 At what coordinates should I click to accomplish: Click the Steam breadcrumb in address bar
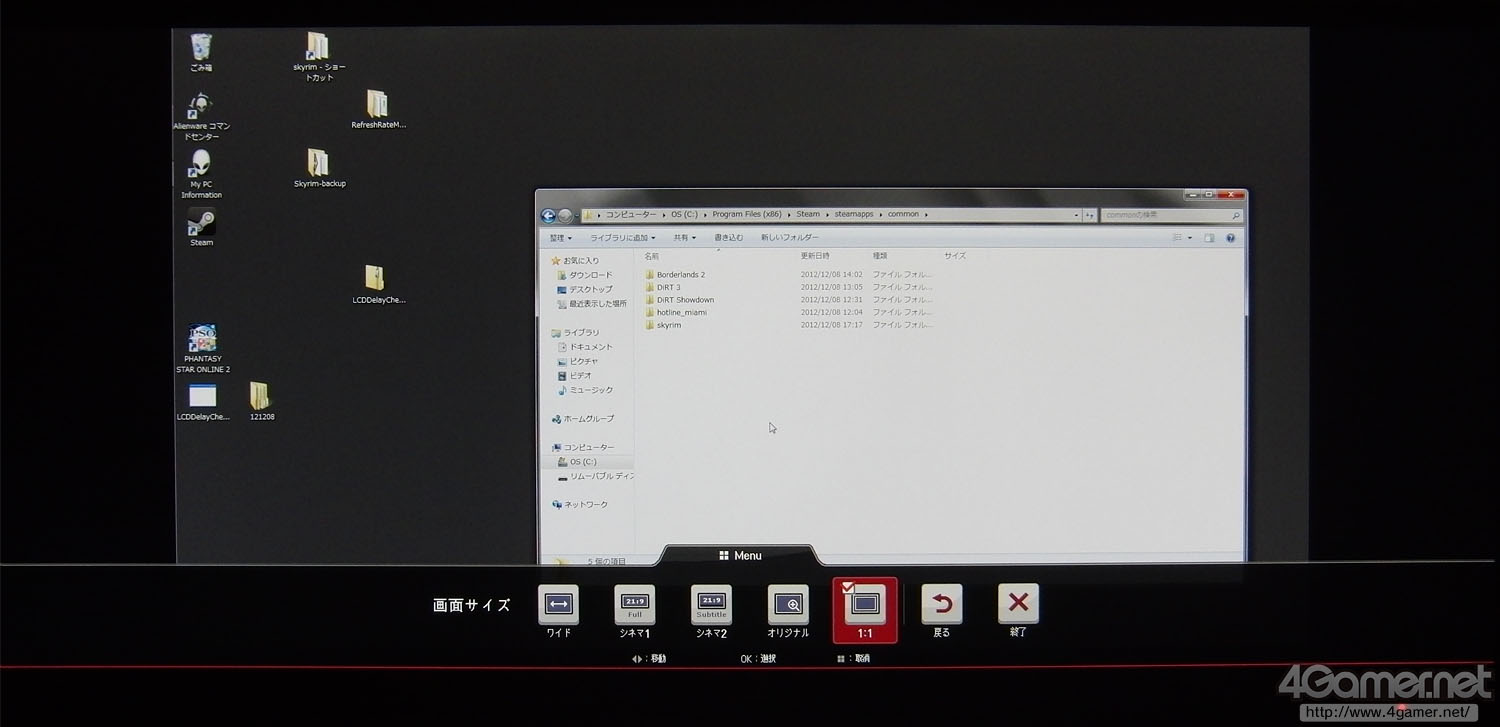[808, 215]
